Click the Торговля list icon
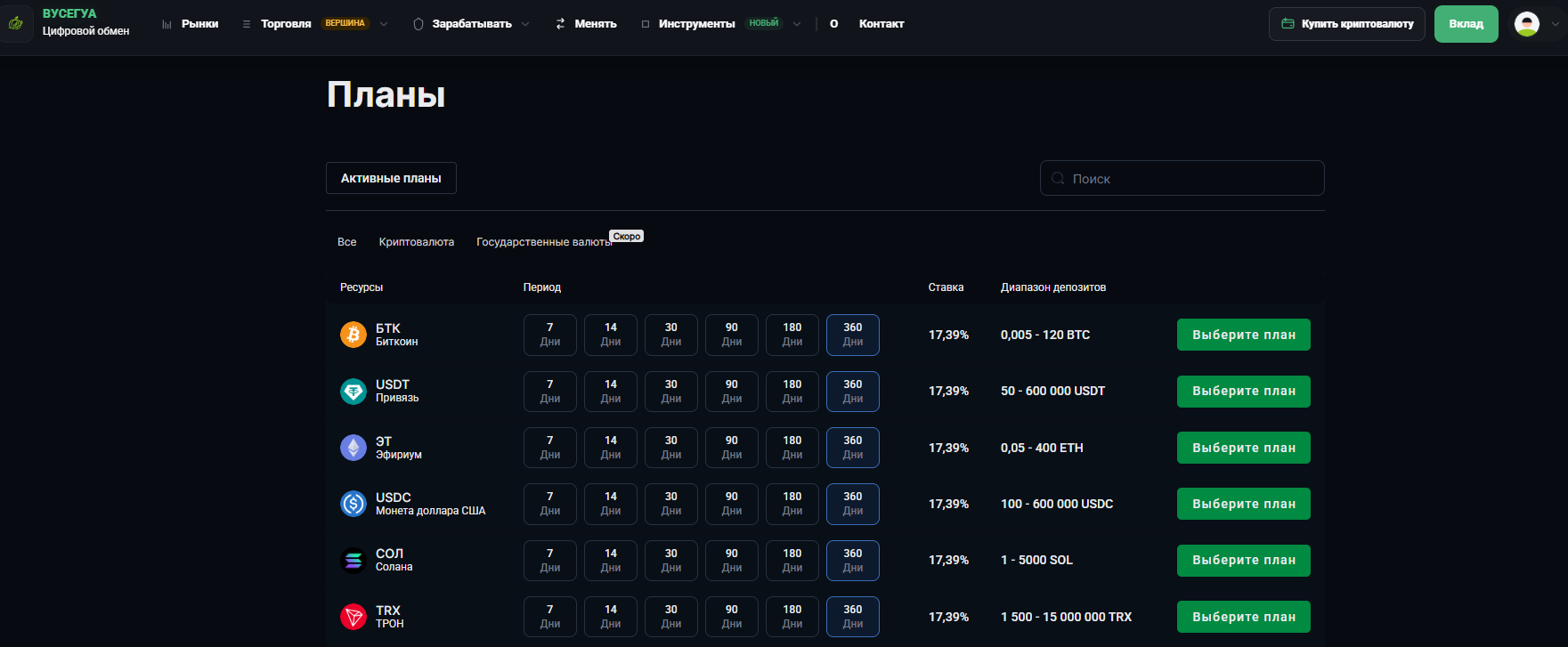The image size is (1568, 647). tap(247, 24)
